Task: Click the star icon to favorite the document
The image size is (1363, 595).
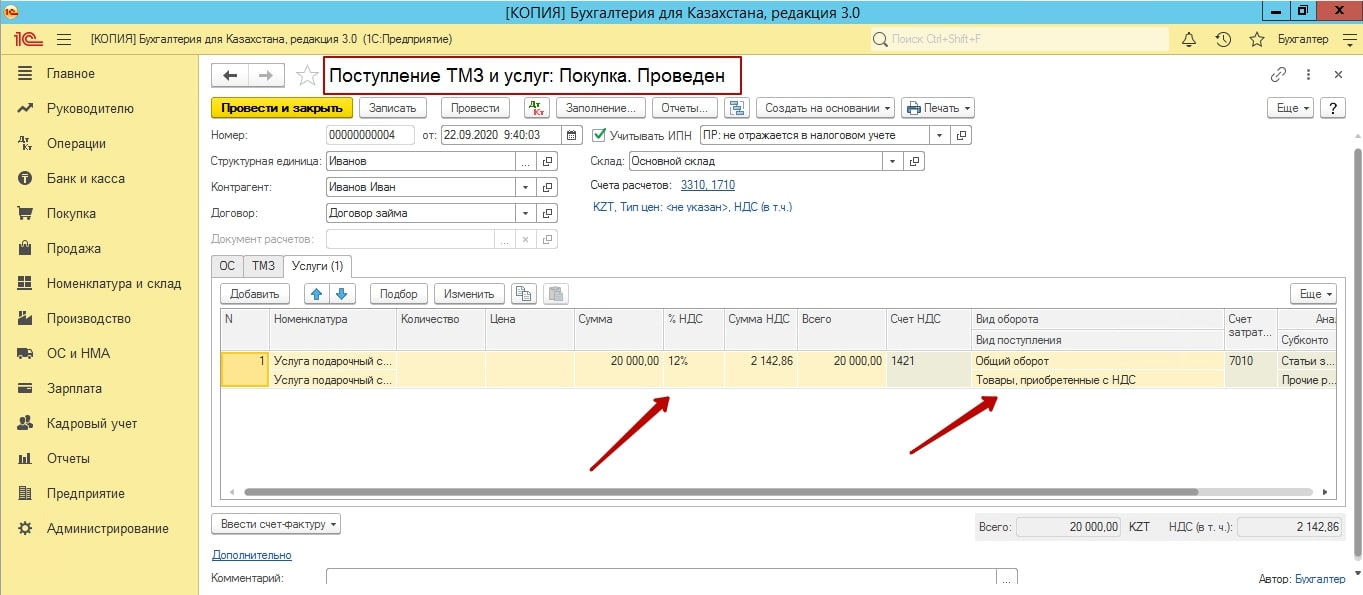Action: [x=308, y=76]
